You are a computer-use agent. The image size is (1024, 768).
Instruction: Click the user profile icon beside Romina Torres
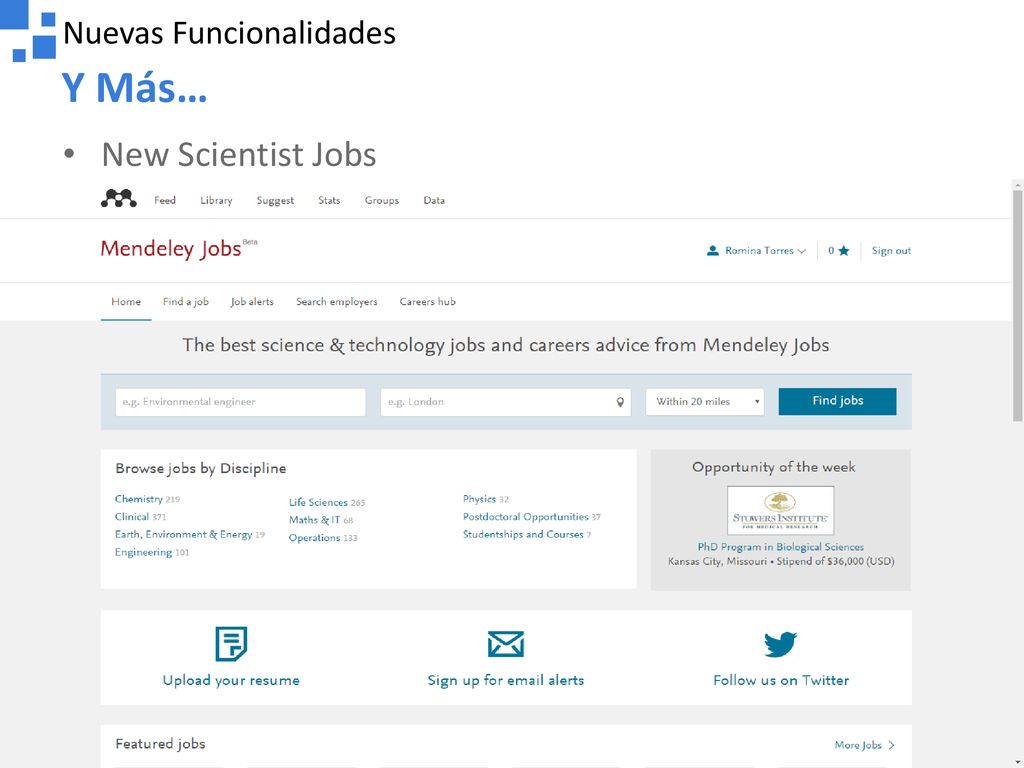(x=712, y=251)
